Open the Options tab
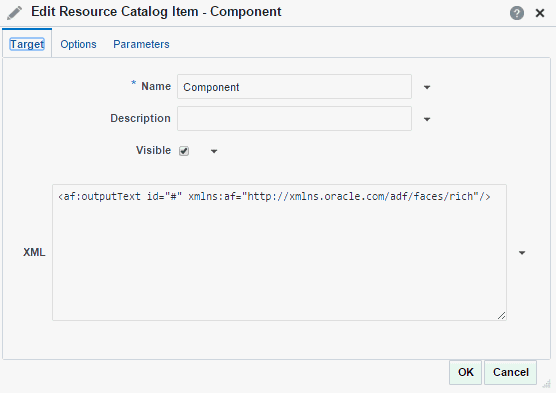 coord(78,44)
